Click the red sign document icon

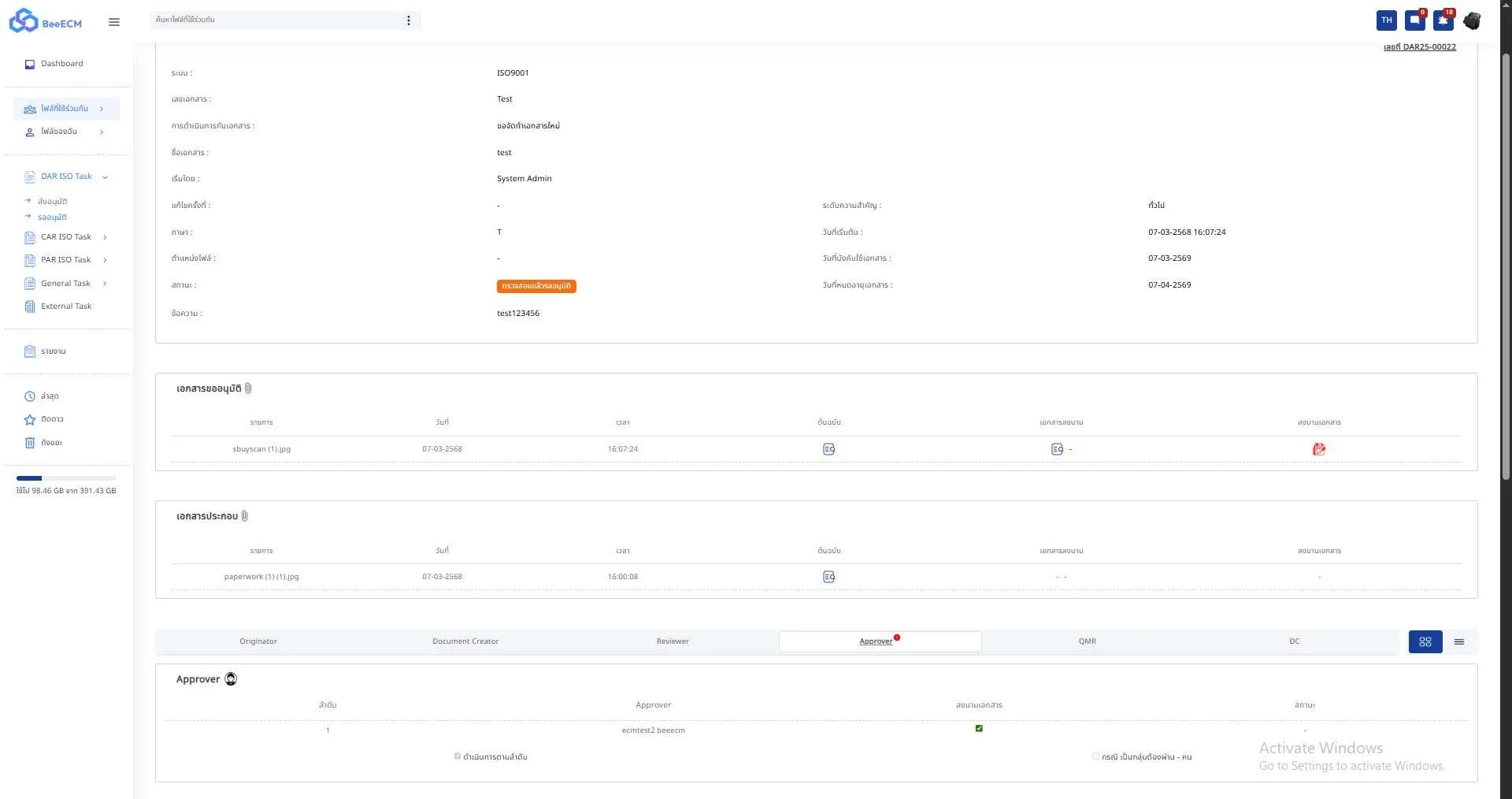click(x=1319, y=449)
